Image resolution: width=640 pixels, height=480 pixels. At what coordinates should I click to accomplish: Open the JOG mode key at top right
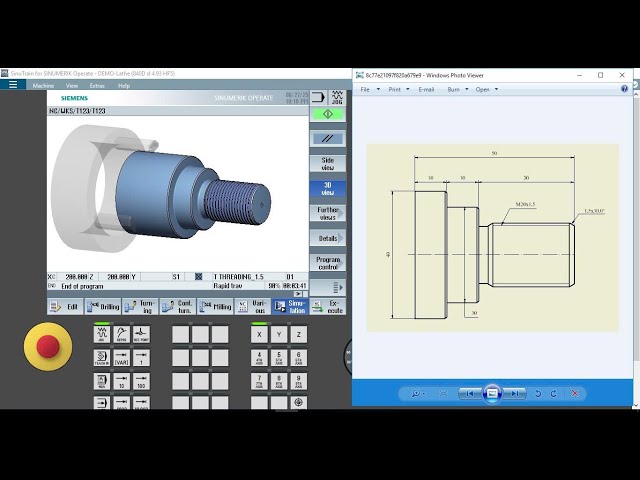(x=337, y=98)
